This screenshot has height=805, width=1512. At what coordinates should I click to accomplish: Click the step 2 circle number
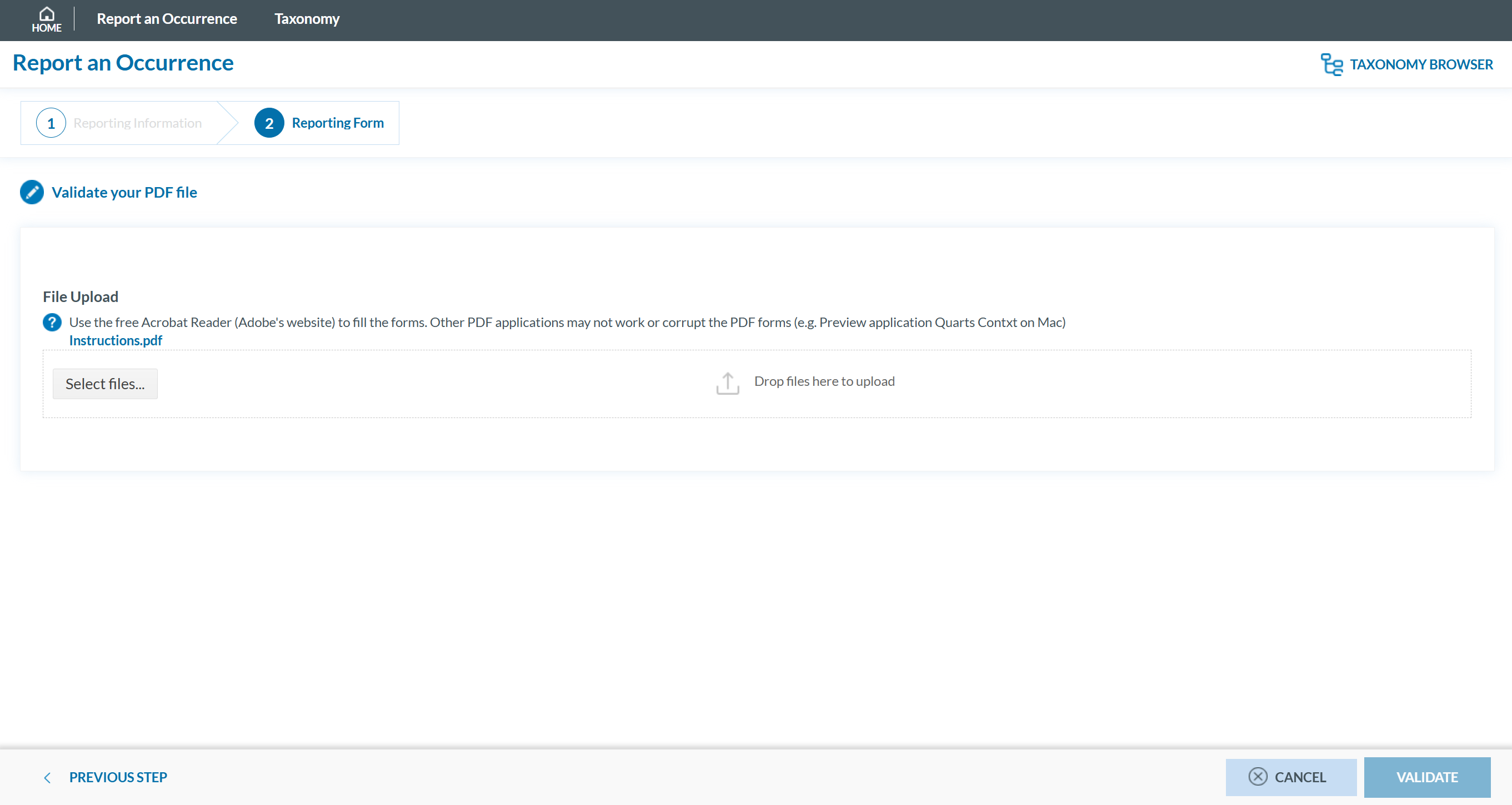(269, 123)
